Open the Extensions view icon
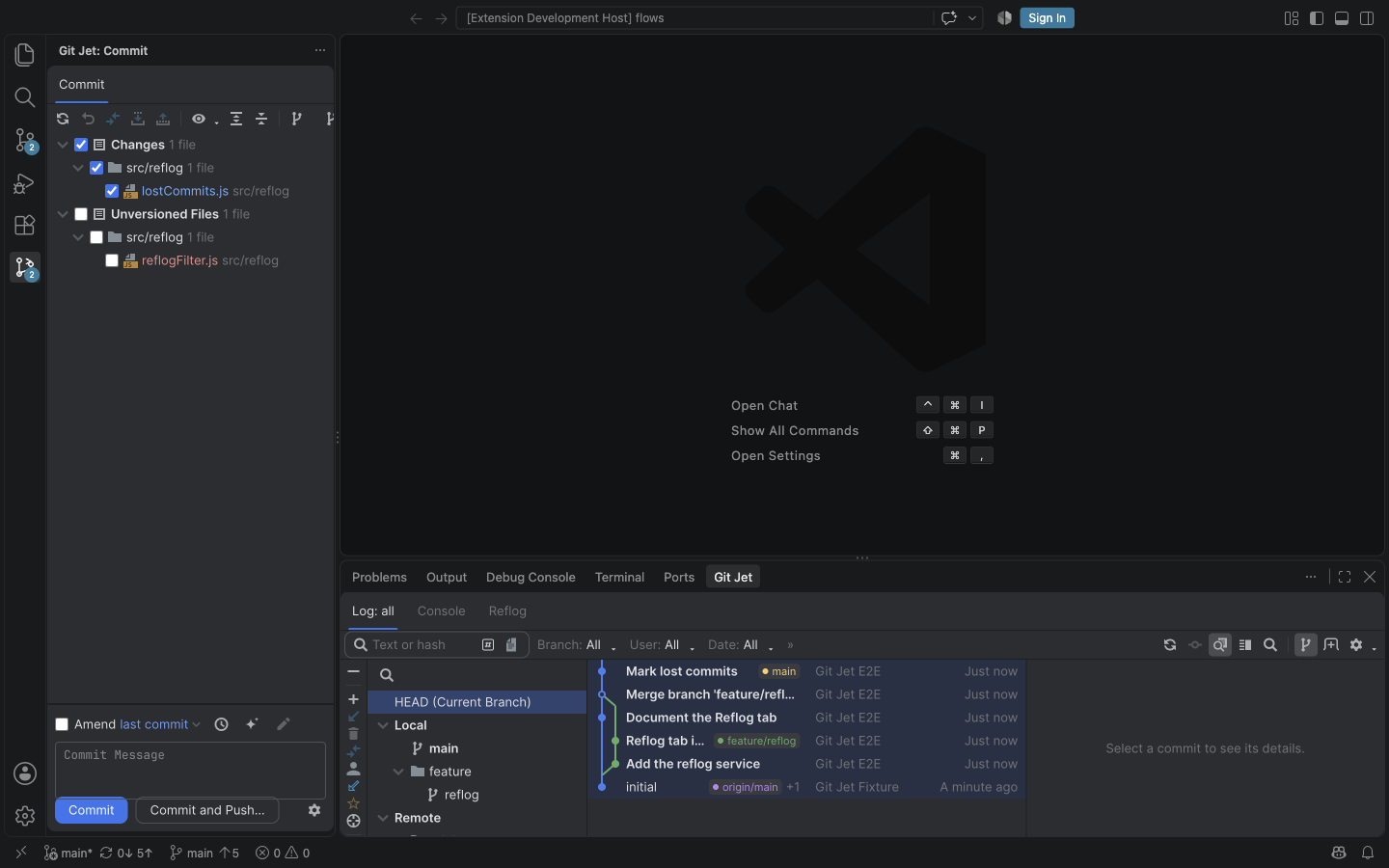Image resolution: width=1389 pixels, height=868 pixels. (x=25, y=225)
